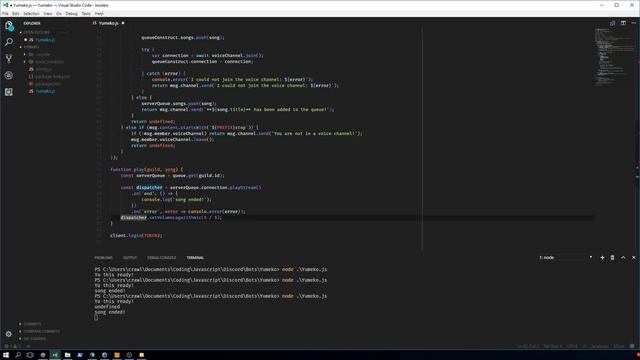This screenshot has height=360, width=640.
Task: Open the Windows Start menu
Action: pyautogui.click(x=6, y=355)
